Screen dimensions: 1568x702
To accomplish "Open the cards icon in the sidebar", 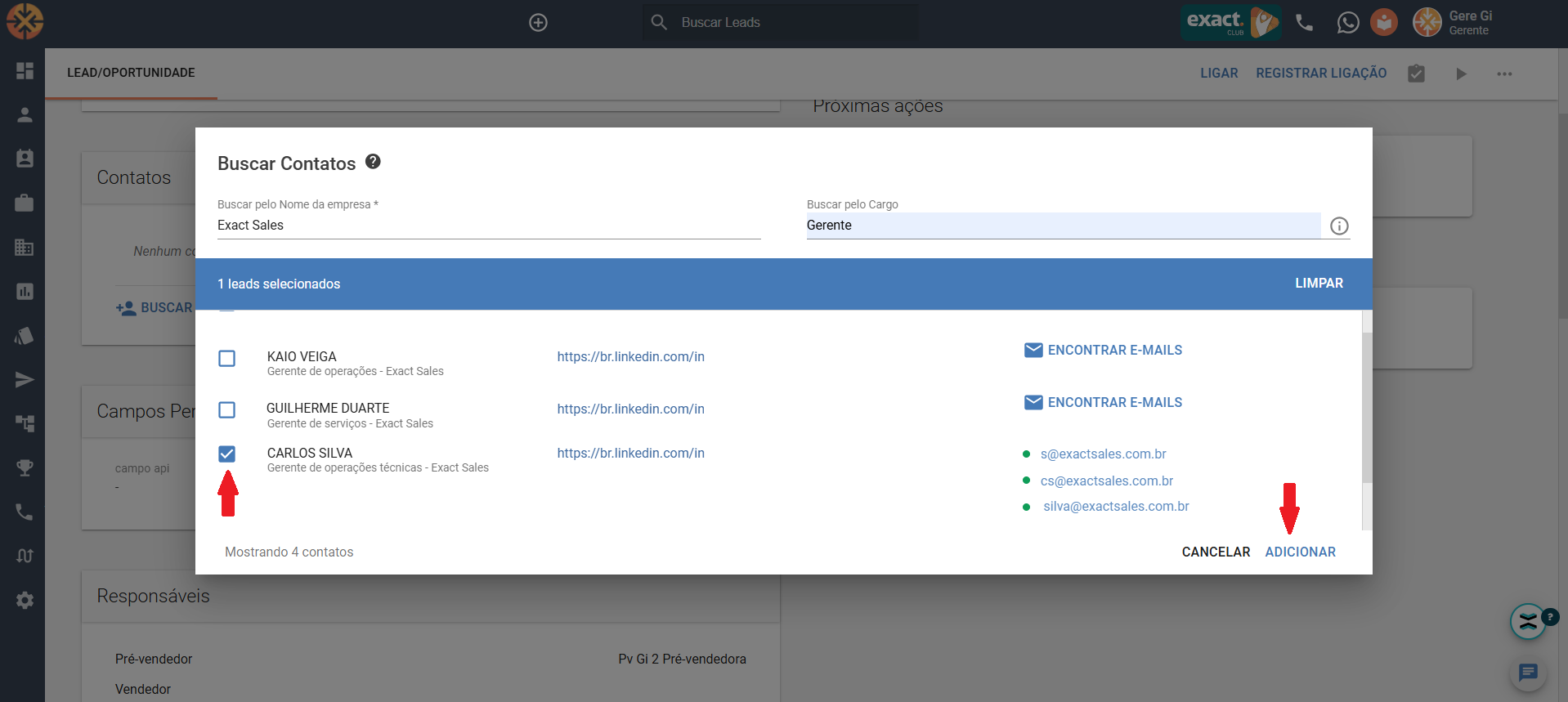I will (25, 335).
